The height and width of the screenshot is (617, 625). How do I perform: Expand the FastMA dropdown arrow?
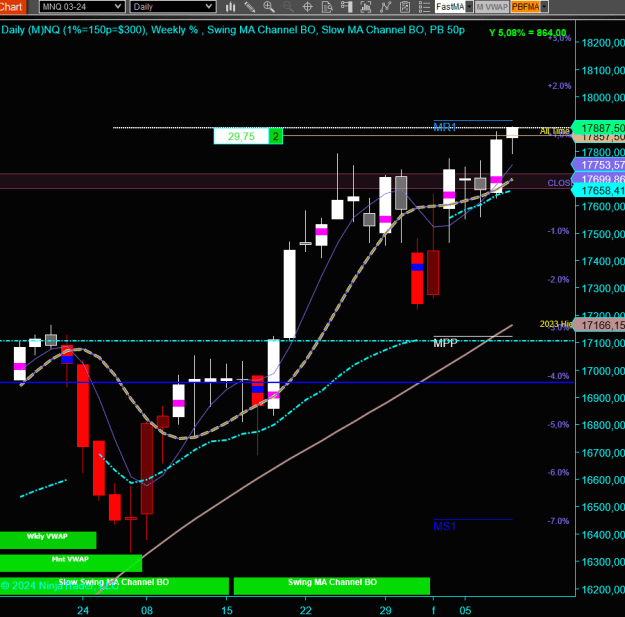(469, 7)
